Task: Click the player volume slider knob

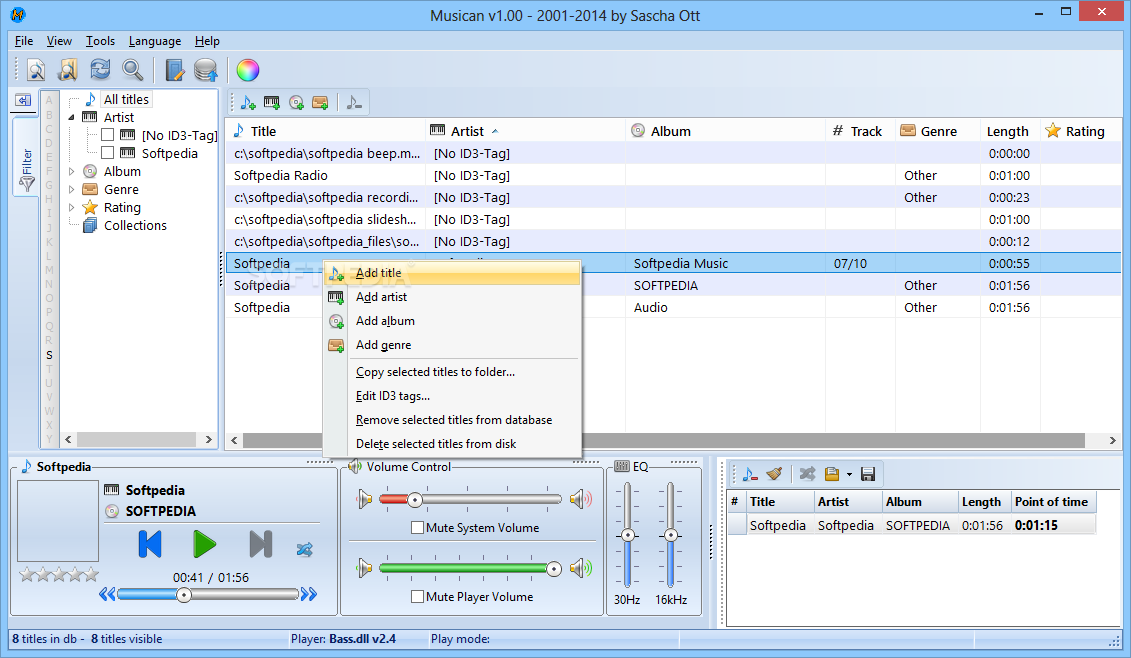Action: 554,569
